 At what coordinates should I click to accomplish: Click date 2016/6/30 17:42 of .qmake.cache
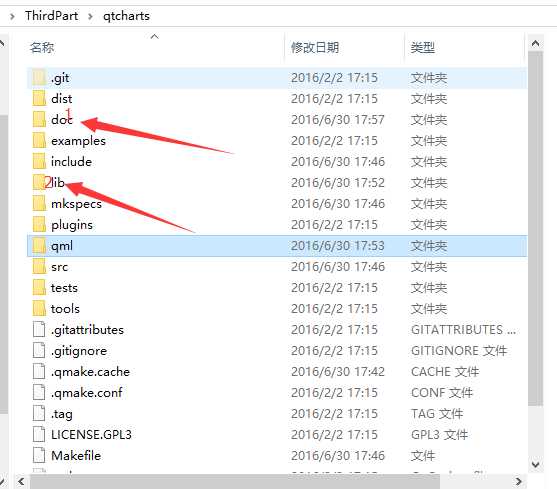[x=338, y=371]
